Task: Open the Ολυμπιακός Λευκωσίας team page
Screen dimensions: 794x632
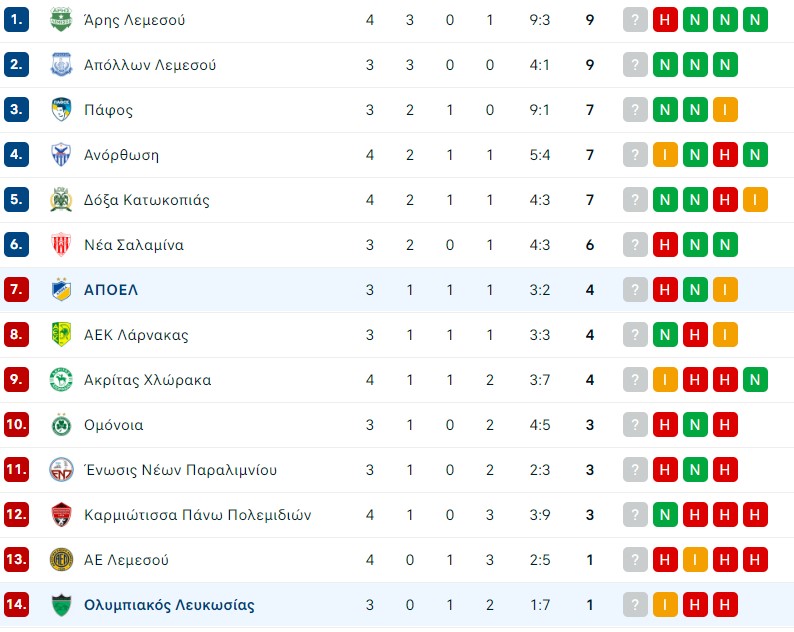Action: 169,605
